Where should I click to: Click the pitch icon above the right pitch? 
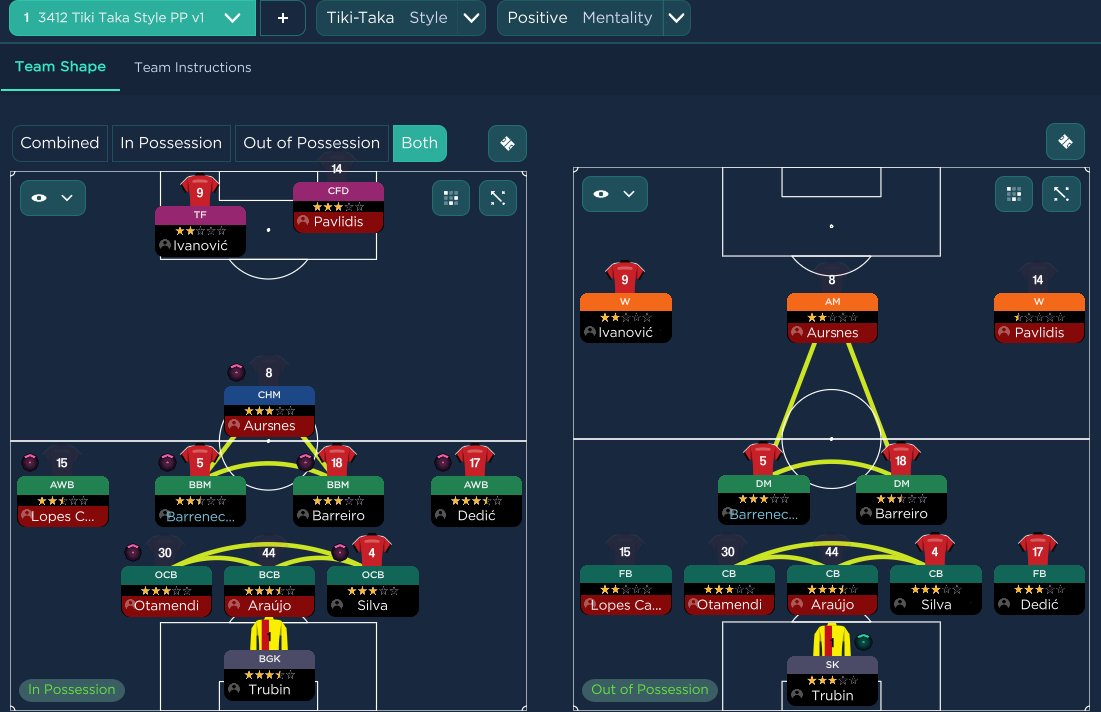click(1065, 142)
